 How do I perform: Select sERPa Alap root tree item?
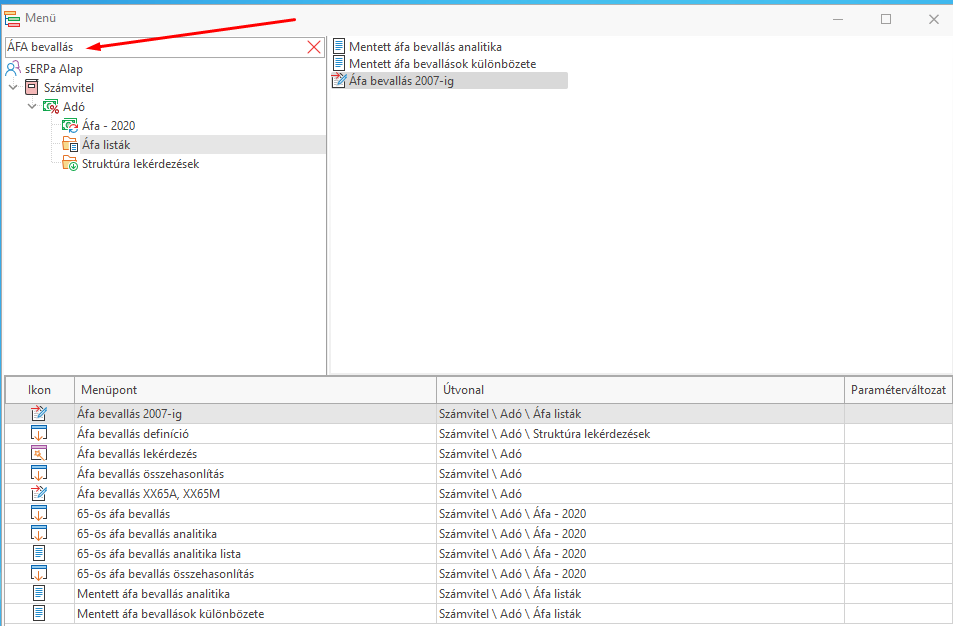click(x=53, y=69)
